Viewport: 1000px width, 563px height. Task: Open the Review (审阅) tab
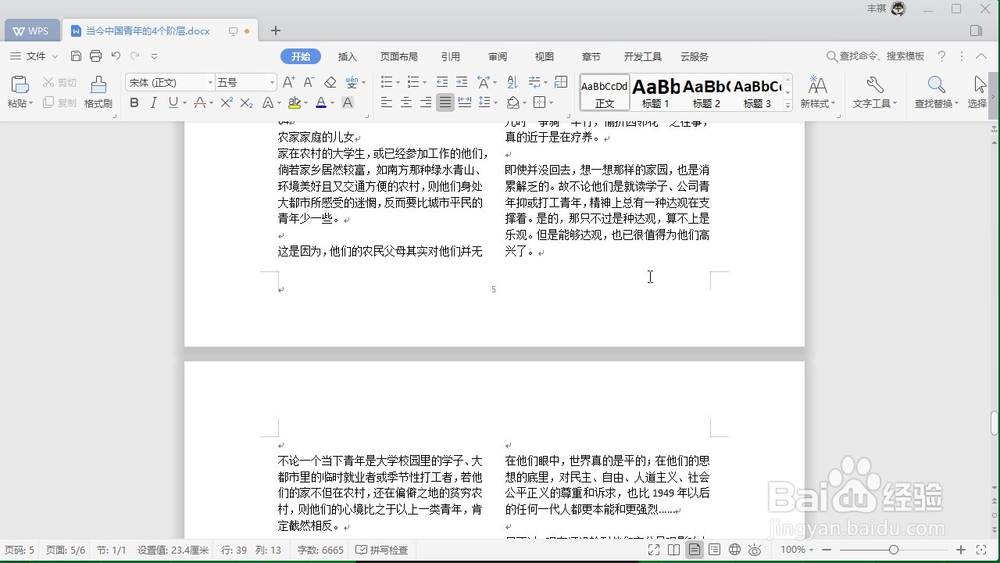tap(497, 56)
